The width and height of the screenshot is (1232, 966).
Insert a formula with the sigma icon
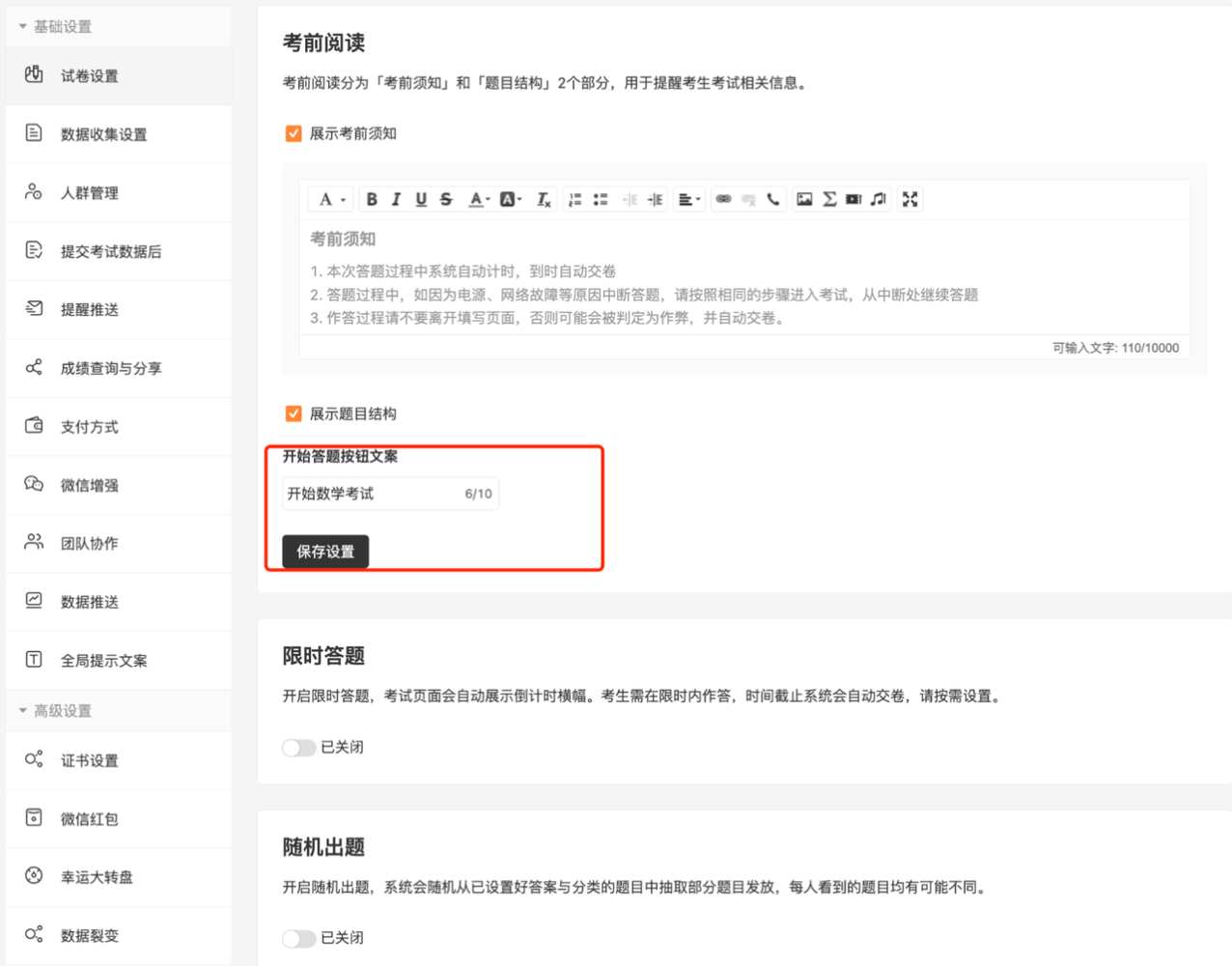[829, 199]
